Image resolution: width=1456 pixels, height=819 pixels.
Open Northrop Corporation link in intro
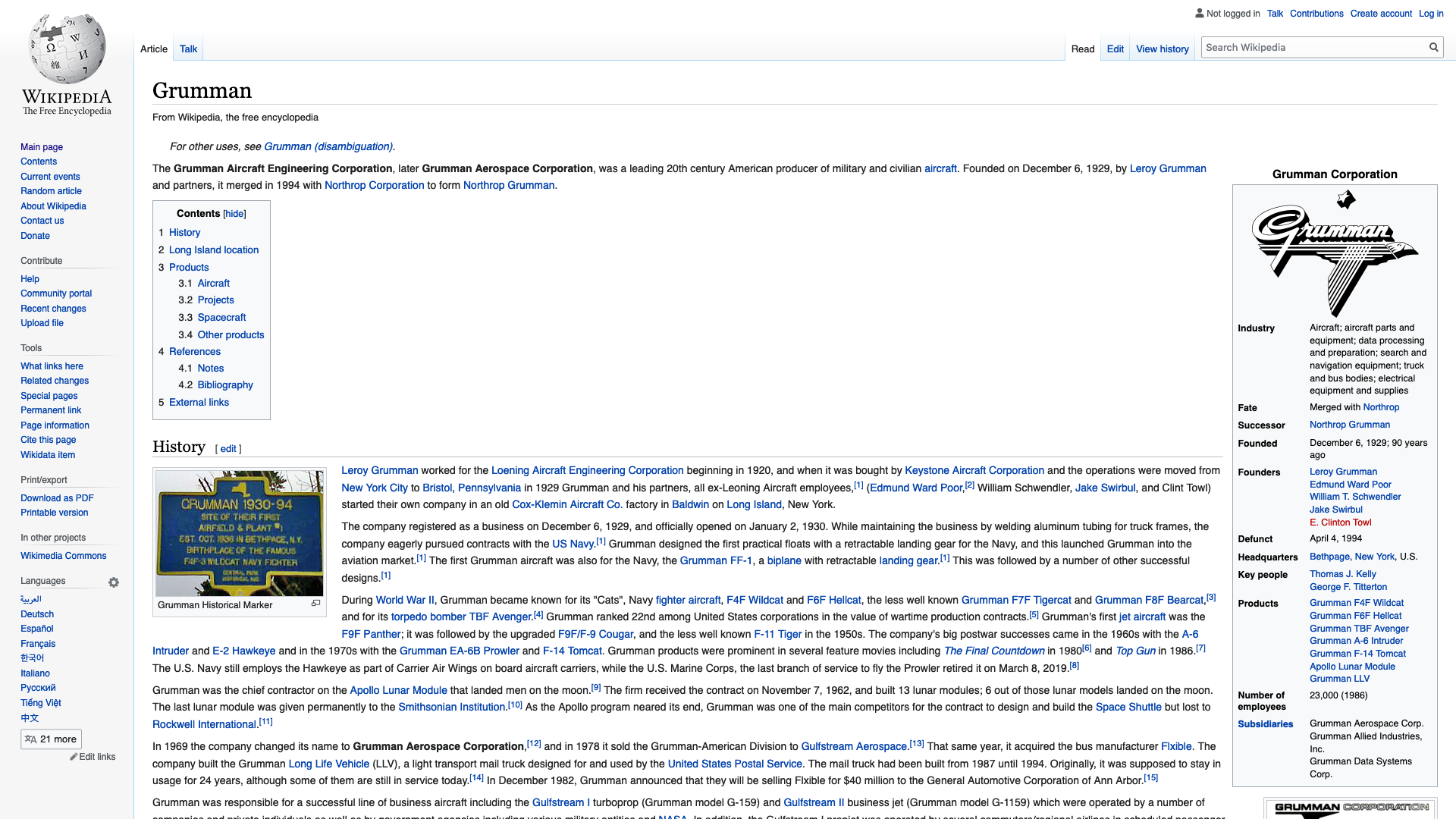pos(374,186)
